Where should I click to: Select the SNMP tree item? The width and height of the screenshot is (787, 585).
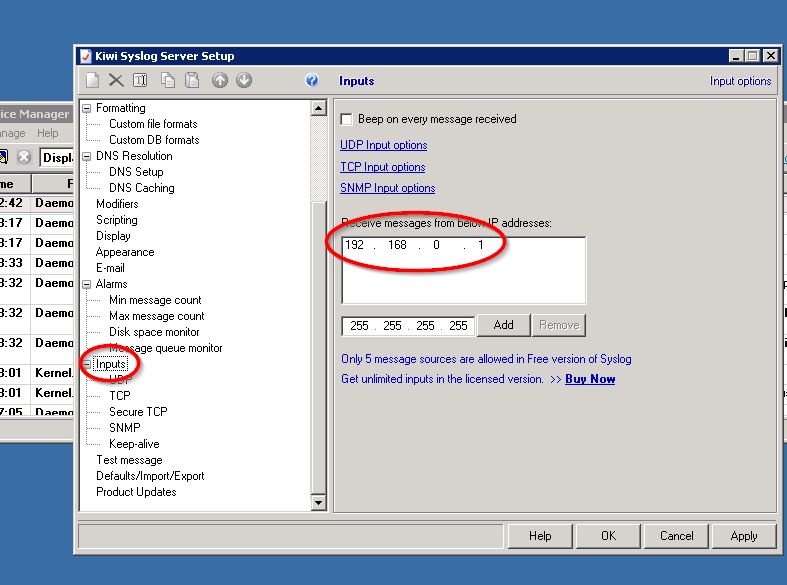124,428
